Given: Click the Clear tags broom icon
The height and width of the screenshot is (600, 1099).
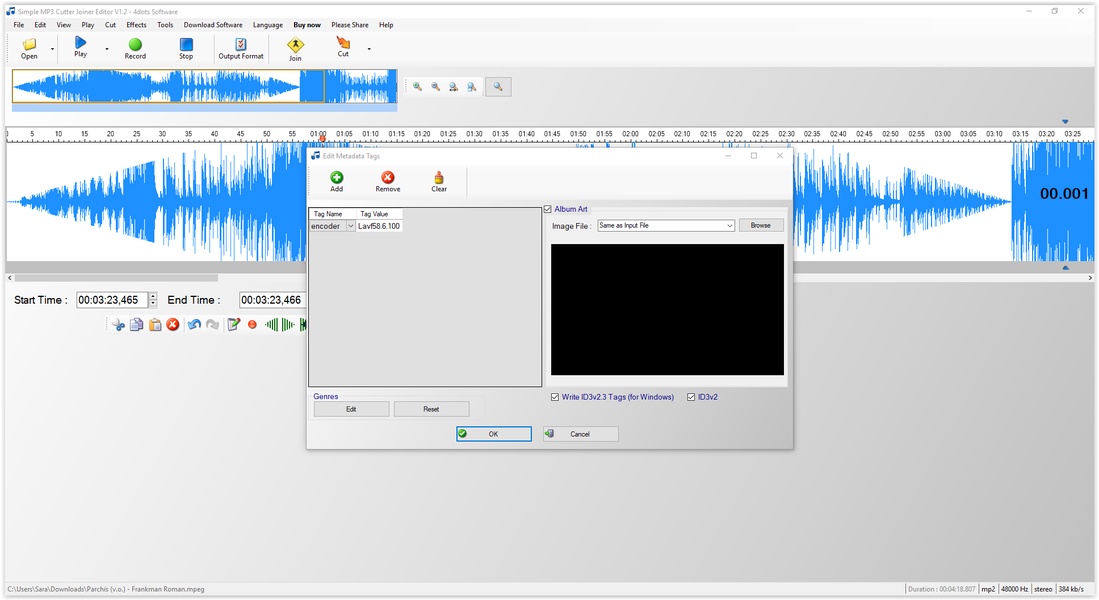Looking at the screenshot, I should (x=439, y=178).
